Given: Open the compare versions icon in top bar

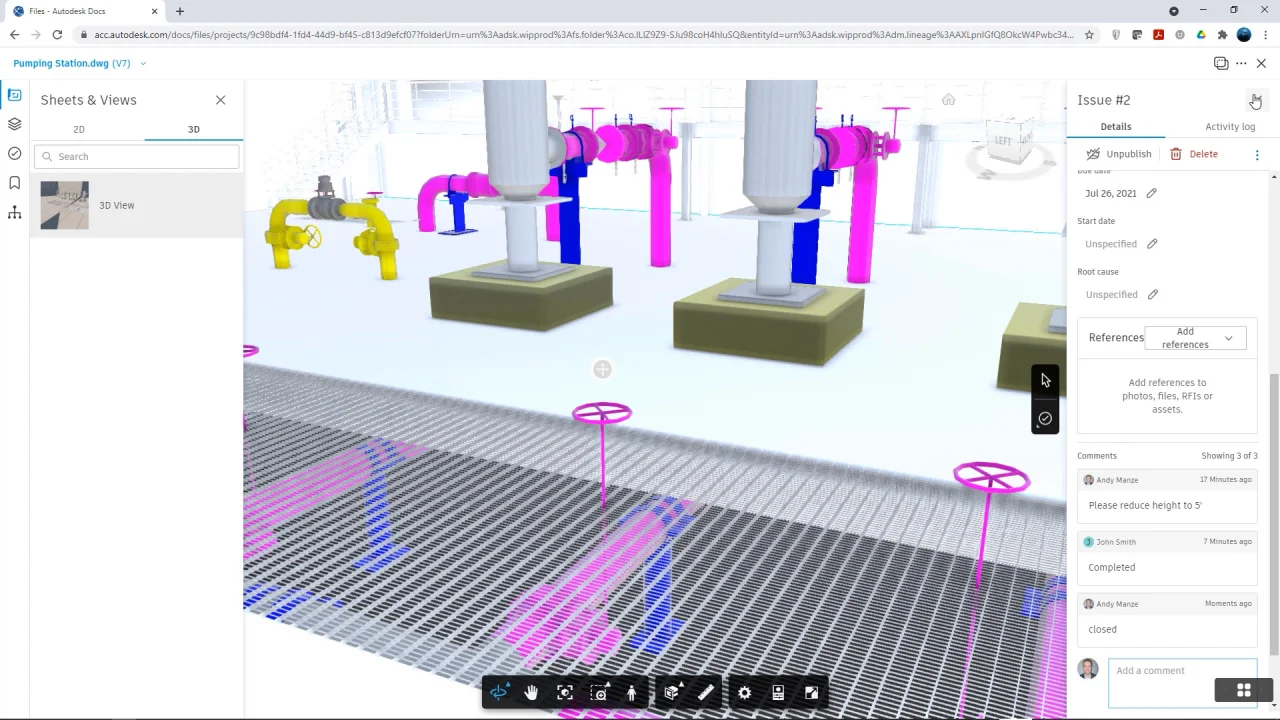Looking at the screenshot, I should click(1221, 63).
